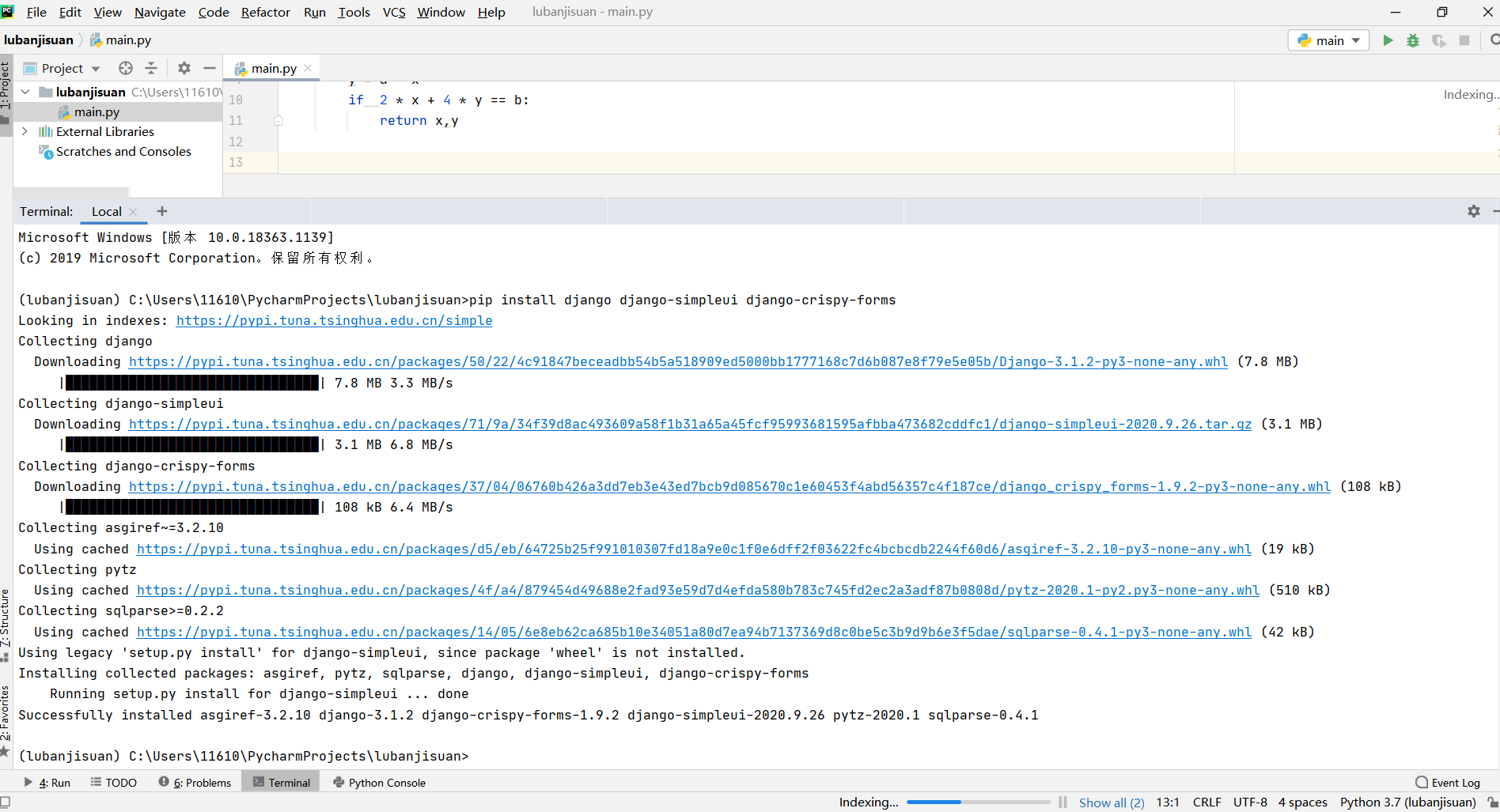Click the main.py breadcrumb in navigation bar
This screenshot has height=812, width=1500.
pyautogui.click(x=121, y=40)
